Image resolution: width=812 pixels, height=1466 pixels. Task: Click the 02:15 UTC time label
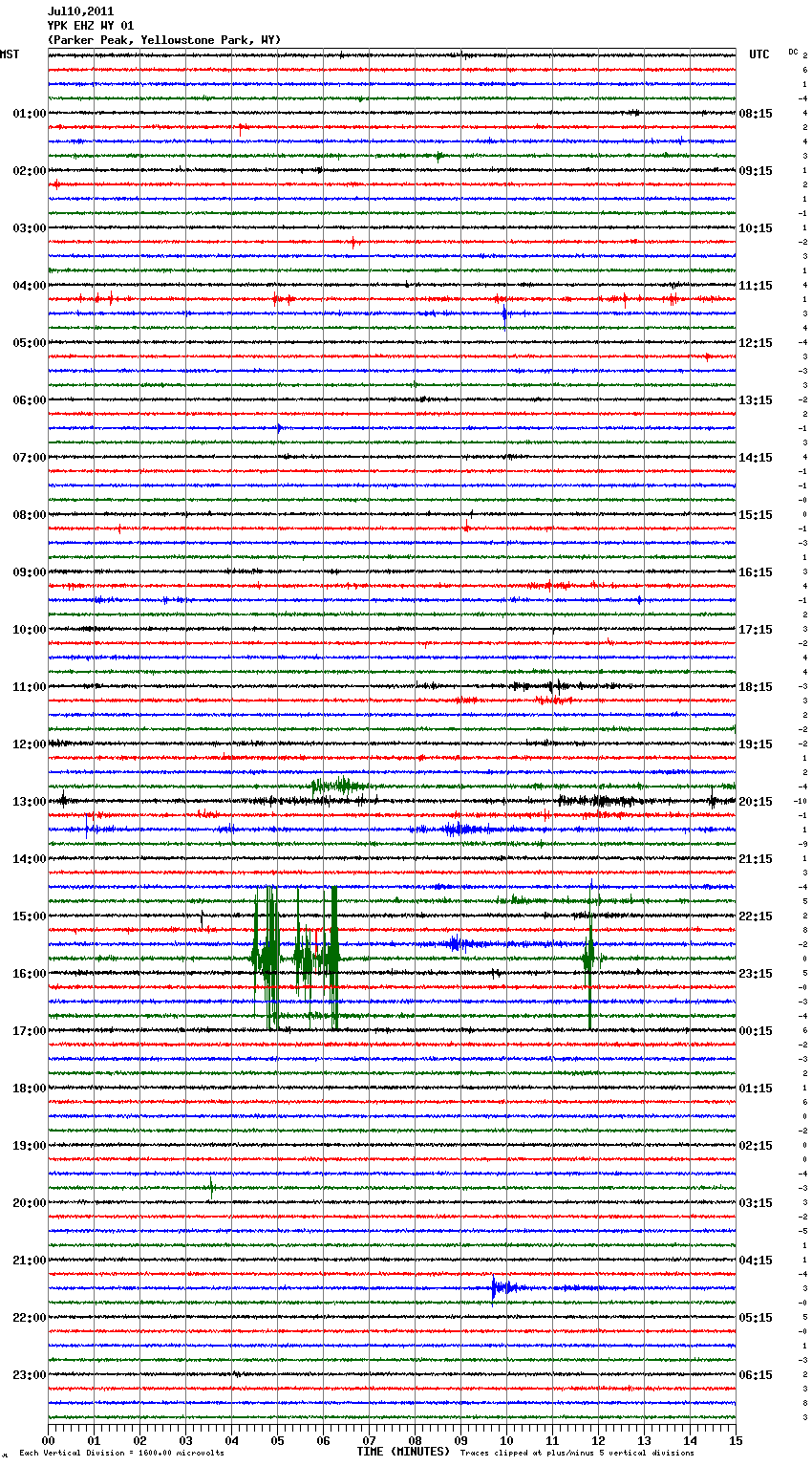(756, 1146)
